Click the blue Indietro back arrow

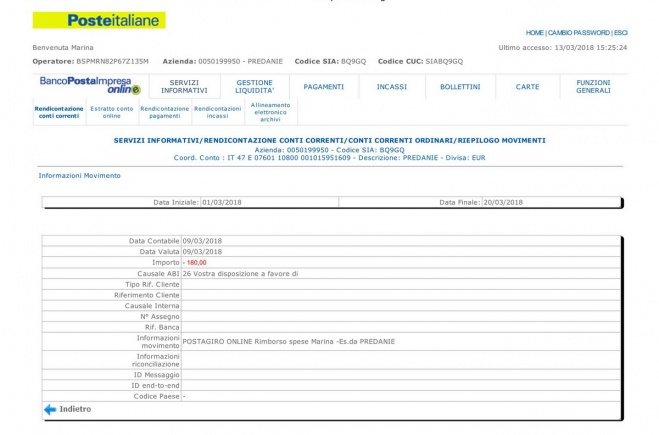pyautogui.click(x=49, y=409)
